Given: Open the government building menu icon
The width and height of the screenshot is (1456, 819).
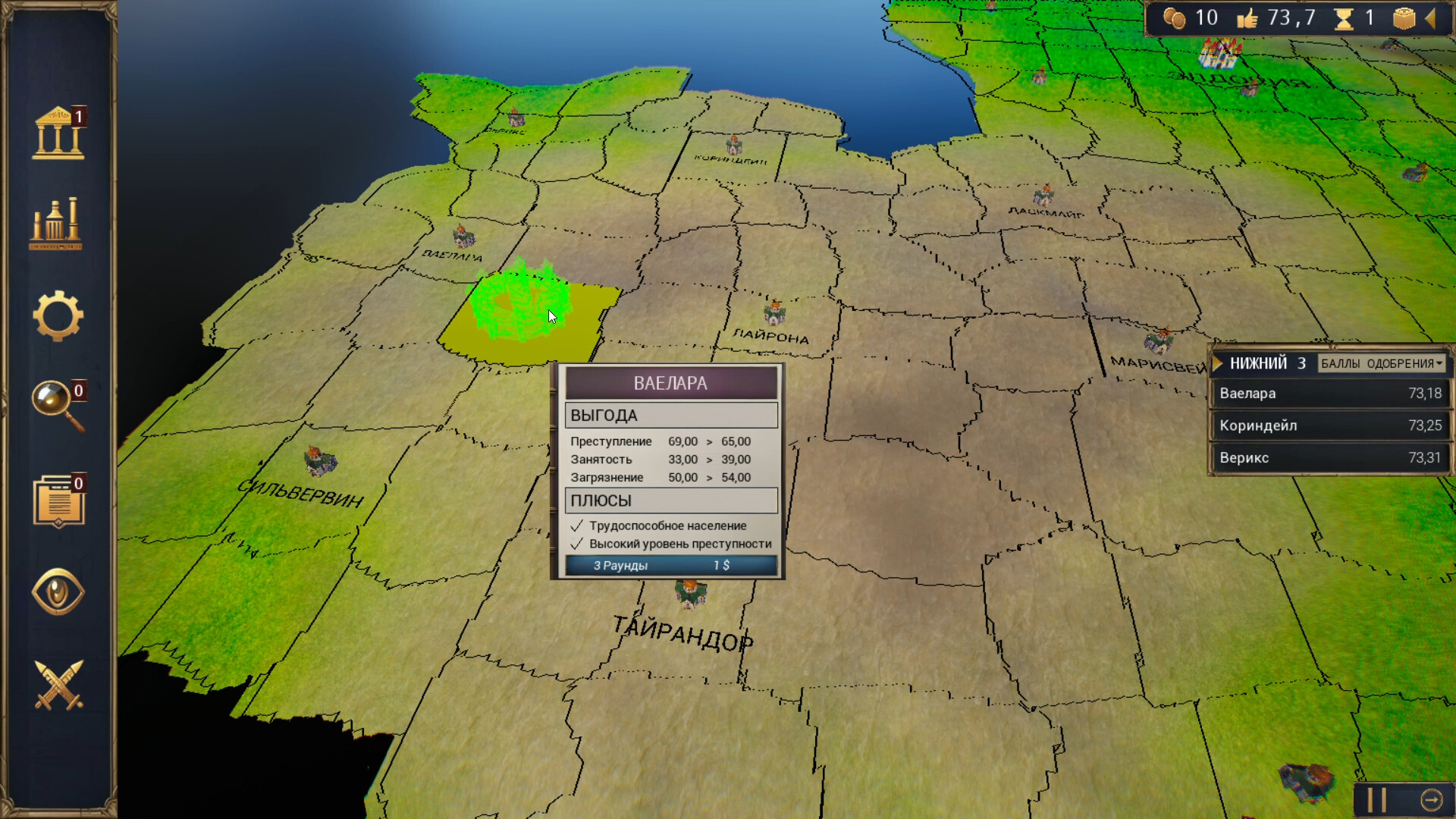Looking at the screenshot, I should [x=58, y=134].
